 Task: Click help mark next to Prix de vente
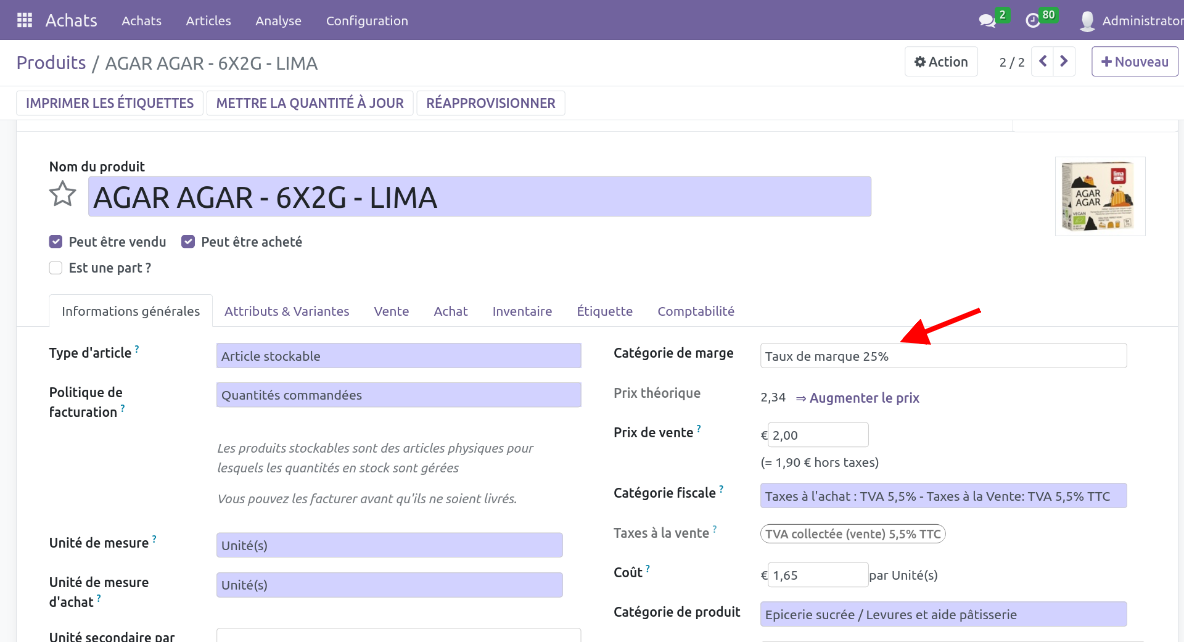point(698,428)
